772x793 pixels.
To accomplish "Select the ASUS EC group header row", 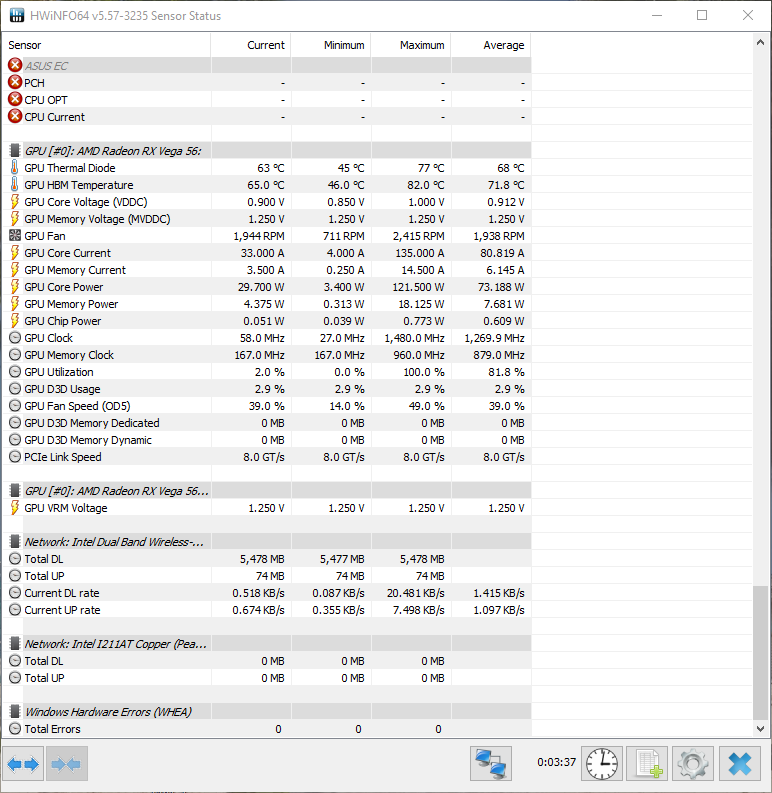I will click(x=267, y=65).
